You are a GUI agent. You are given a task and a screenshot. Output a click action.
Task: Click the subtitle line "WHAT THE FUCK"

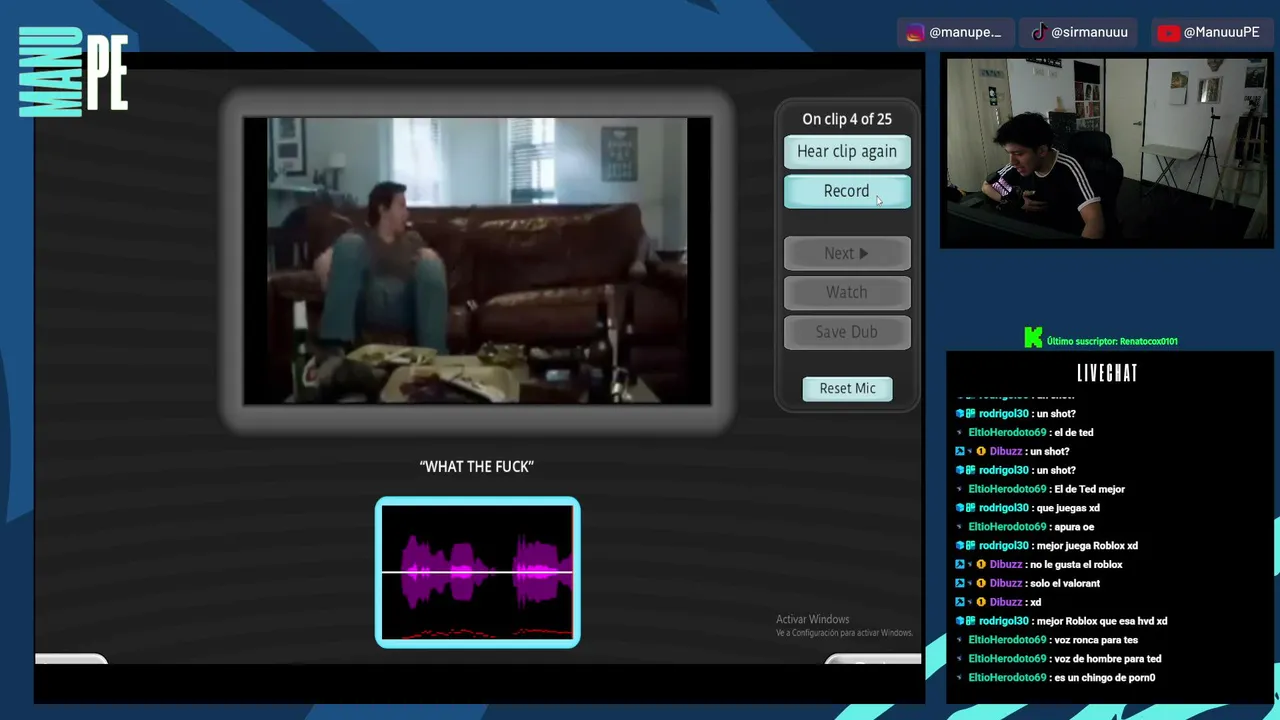(477, 467)
